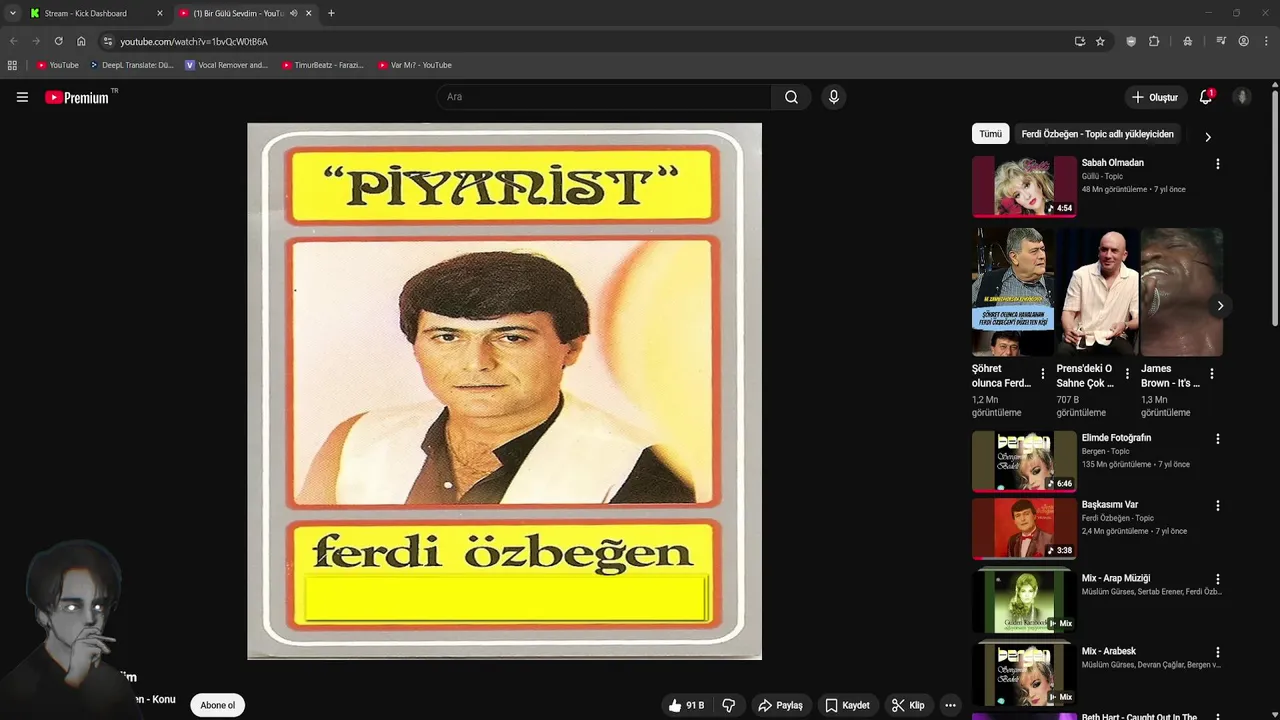
Task: View site information icon in address bar
Action: (108, 41)
